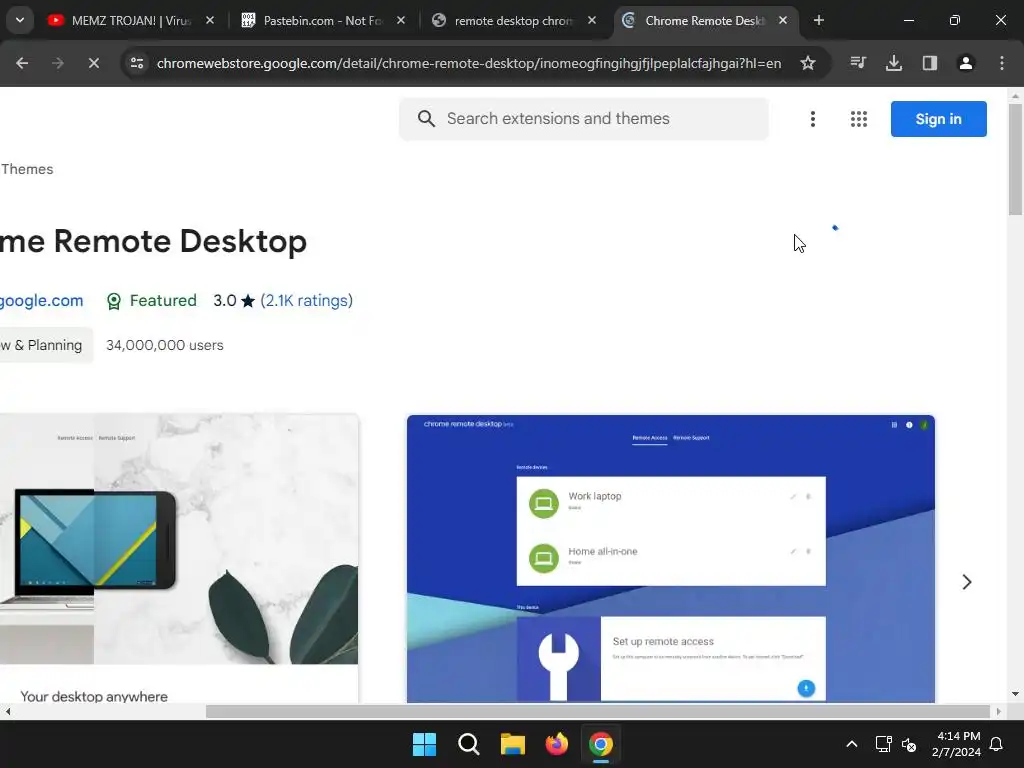Click the search magnifier icon in web store

click(x=426, y=119)
